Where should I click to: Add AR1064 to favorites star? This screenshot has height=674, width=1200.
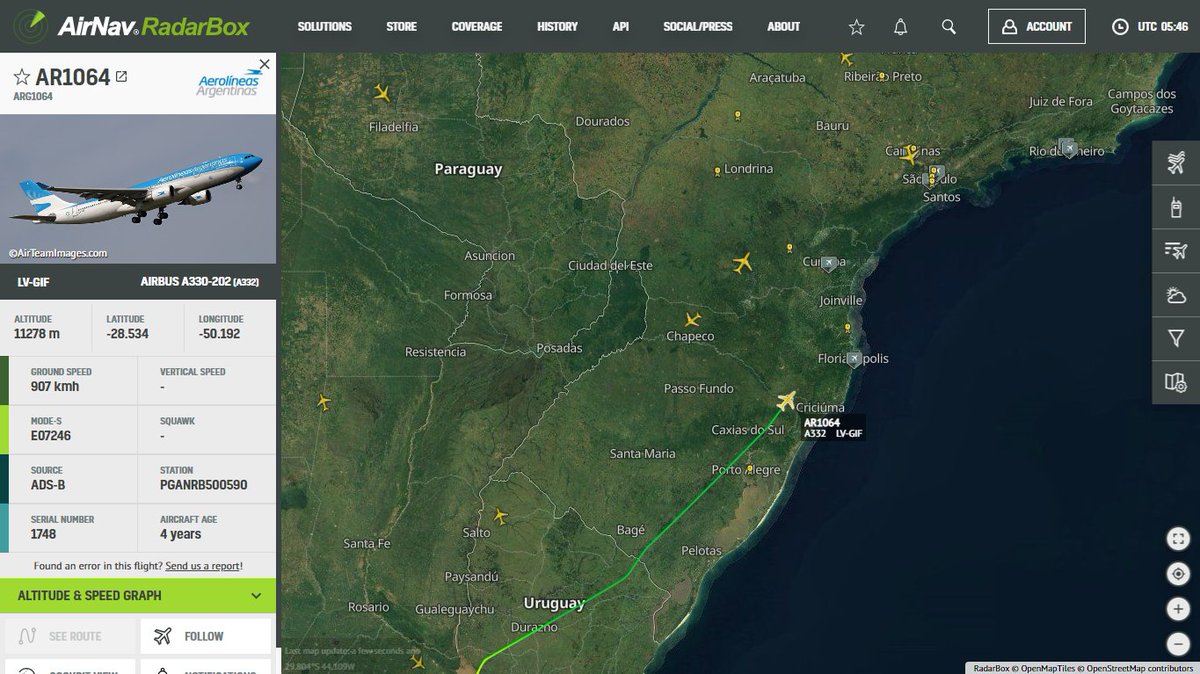coord(21,77)
